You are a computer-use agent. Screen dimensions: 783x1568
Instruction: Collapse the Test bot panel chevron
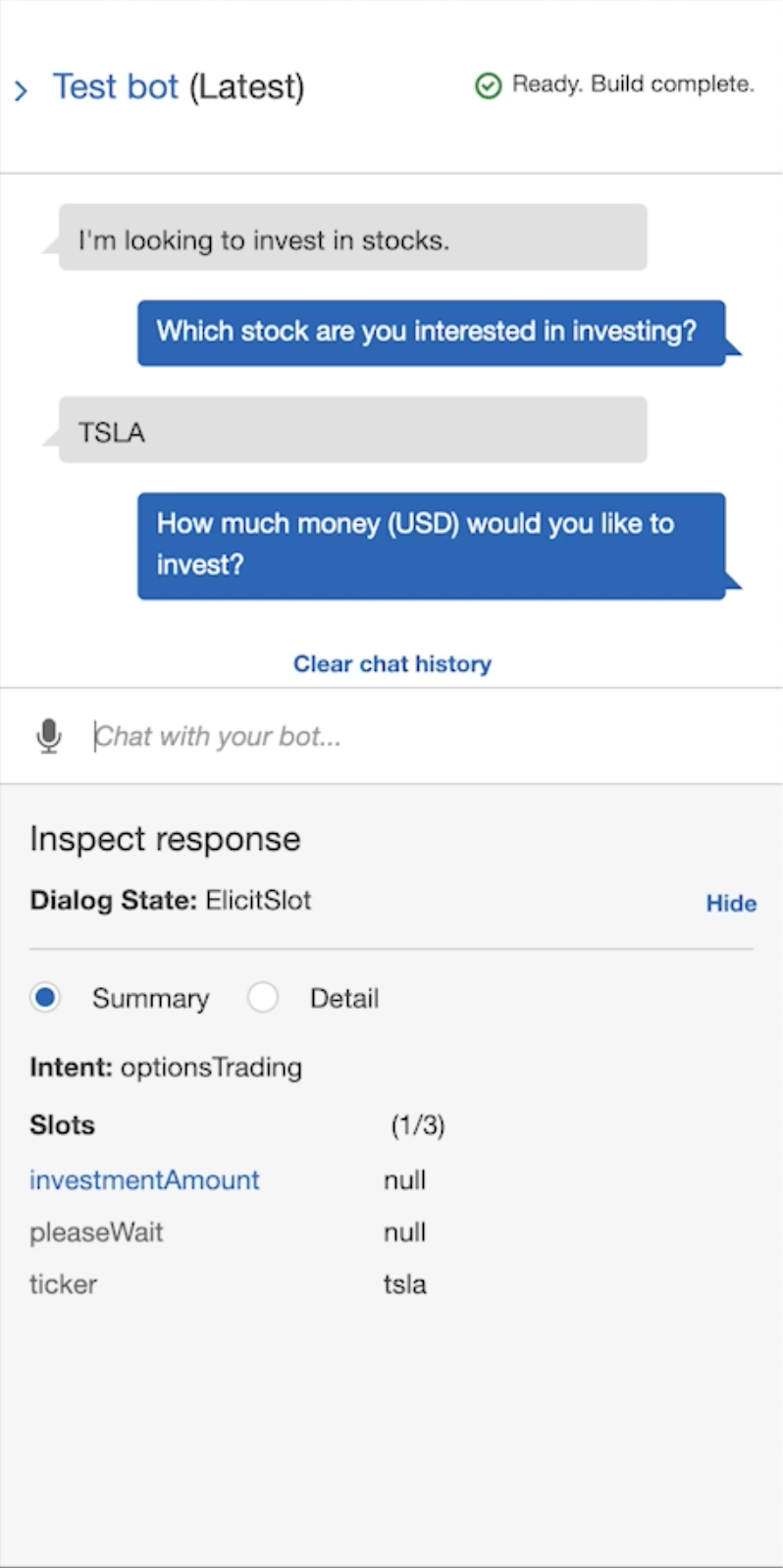[x=21, y=89]
